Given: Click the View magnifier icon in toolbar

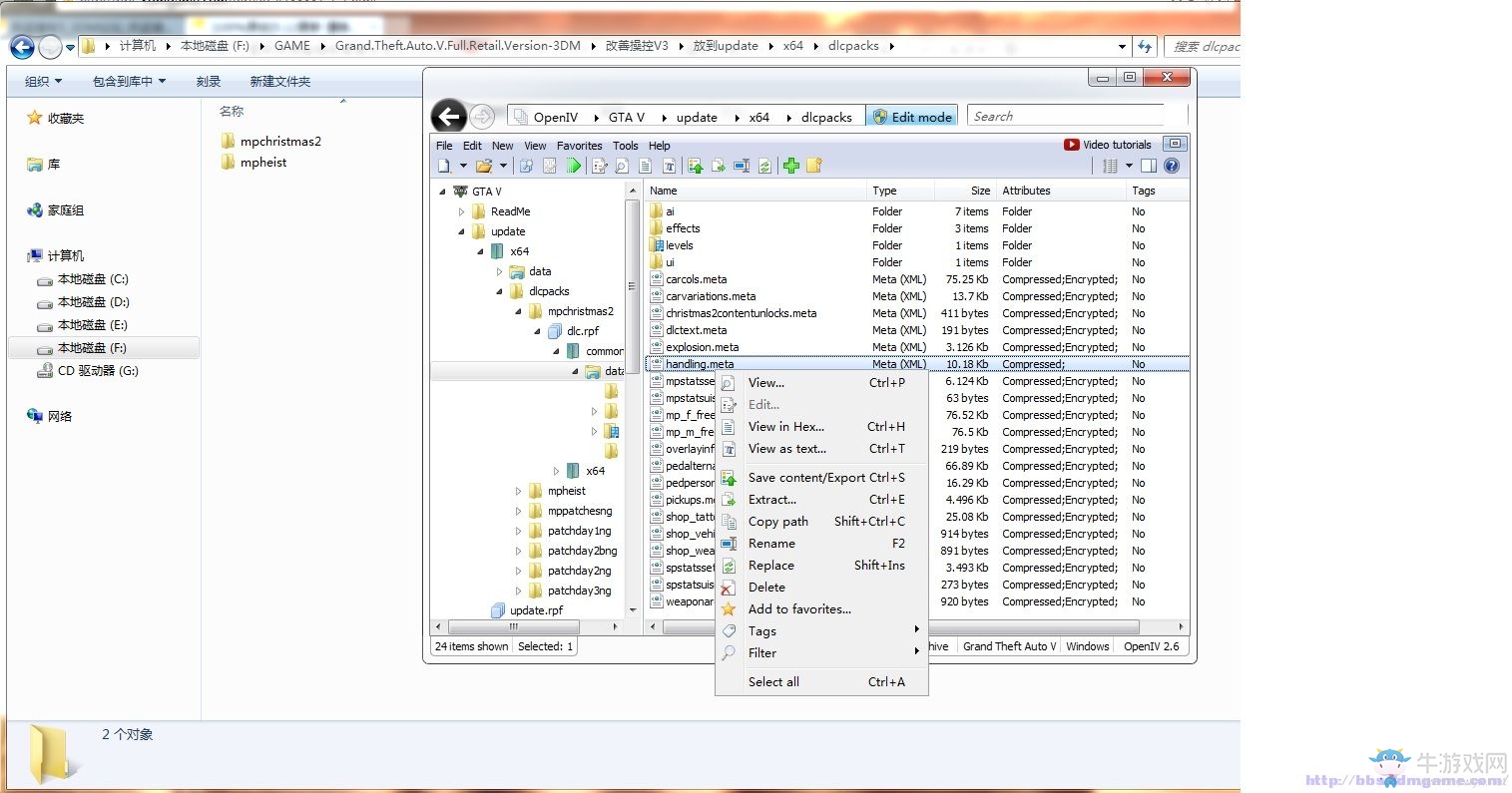Looking at the screenshot, I should pyautogui.click(x=622, y=166).
